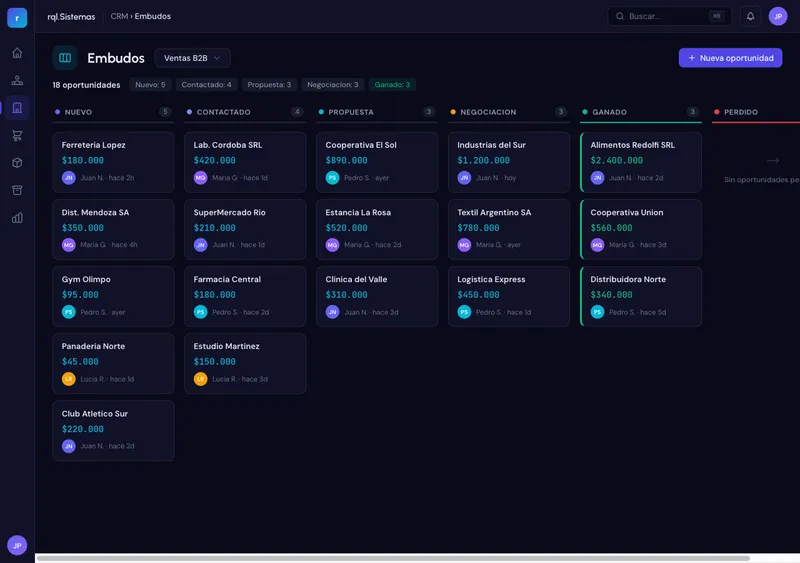Click 'Sin oportunidades' text in Perdido
The height and width of the screenshot is (563, 800).
click(762, 180)
